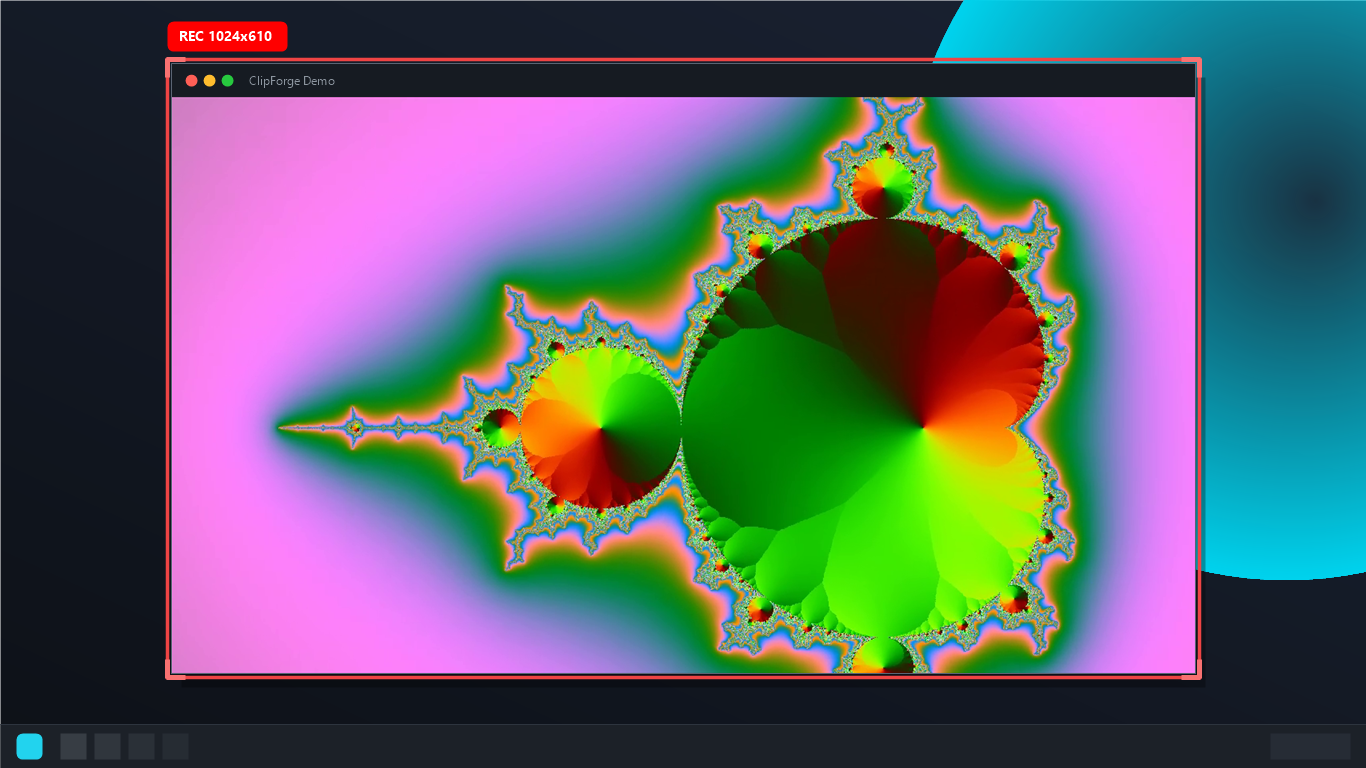1366x768 pixels.
Task: Click the red REC 1024x610 recording badge
Action: 227,36
